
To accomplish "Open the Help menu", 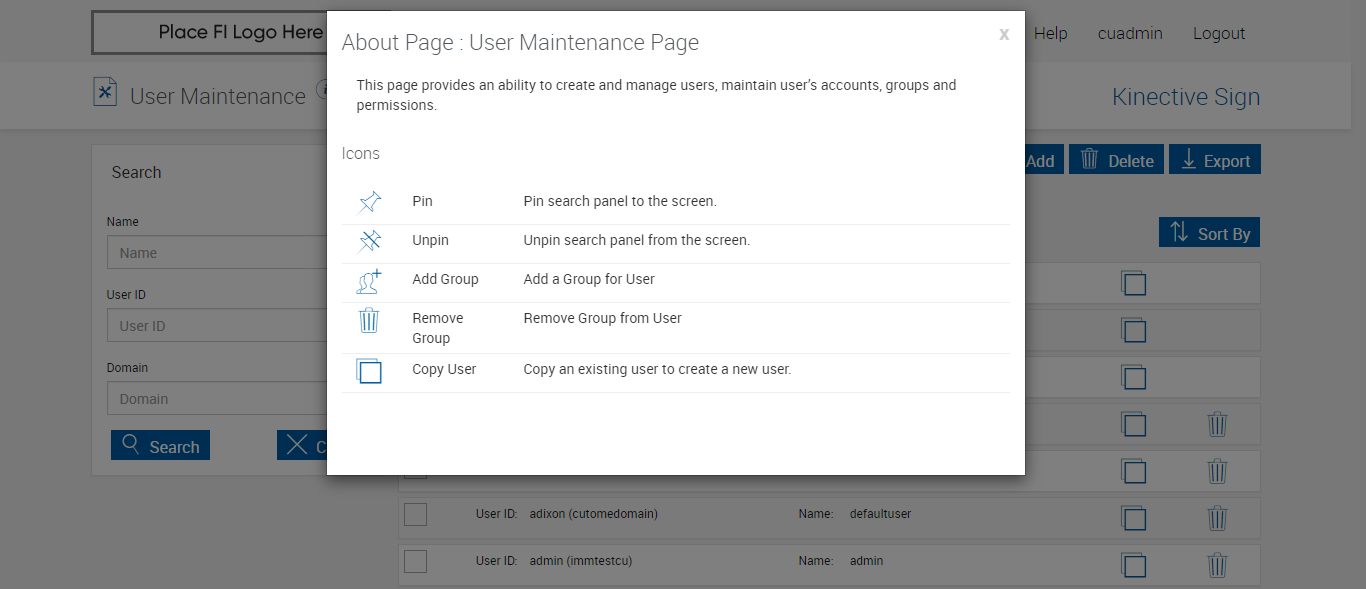I will [1050, 33].
